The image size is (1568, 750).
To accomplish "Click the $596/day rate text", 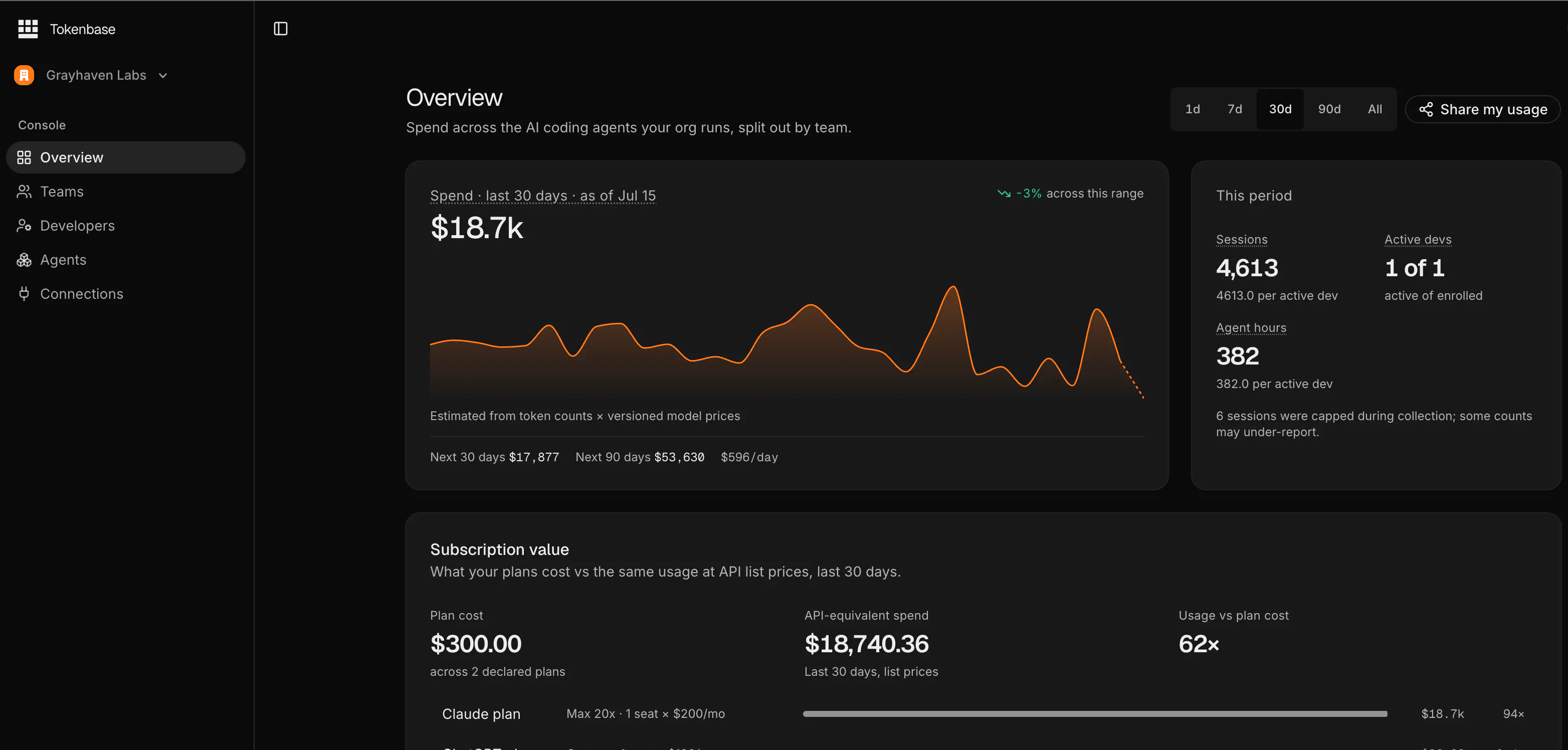I will tap(749, 457).
